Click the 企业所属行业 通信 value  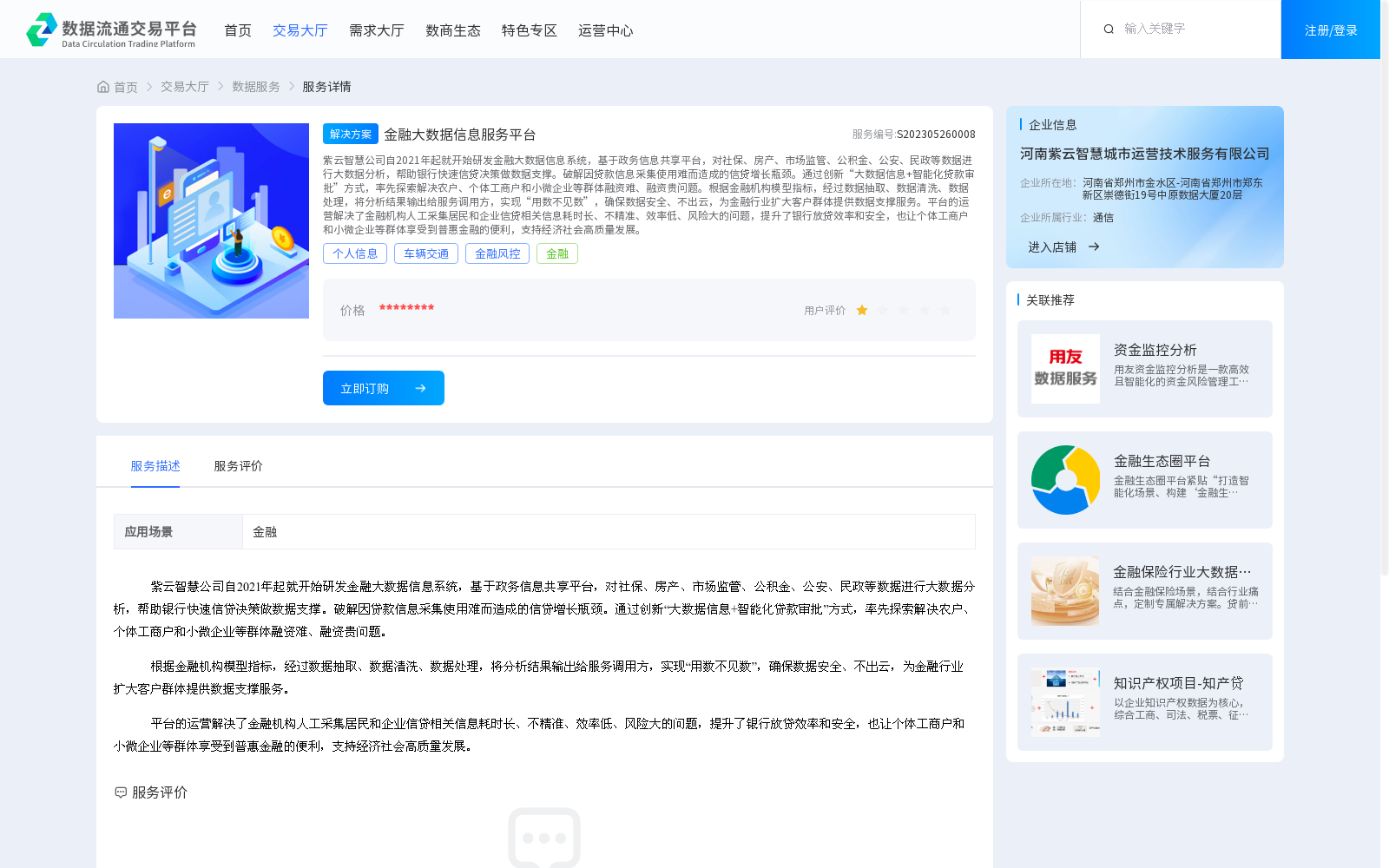1103,218
